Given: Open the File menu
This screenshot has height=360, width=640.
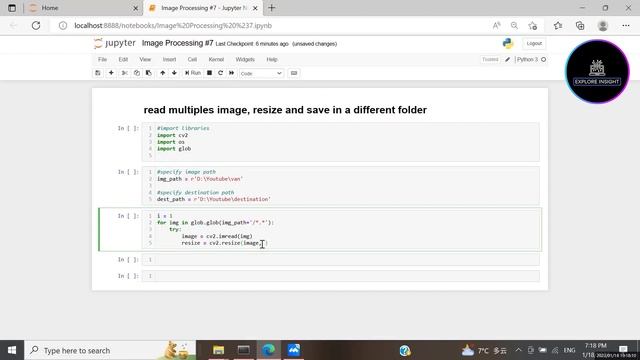Looking at the screenshot, I should click(102, 60).
